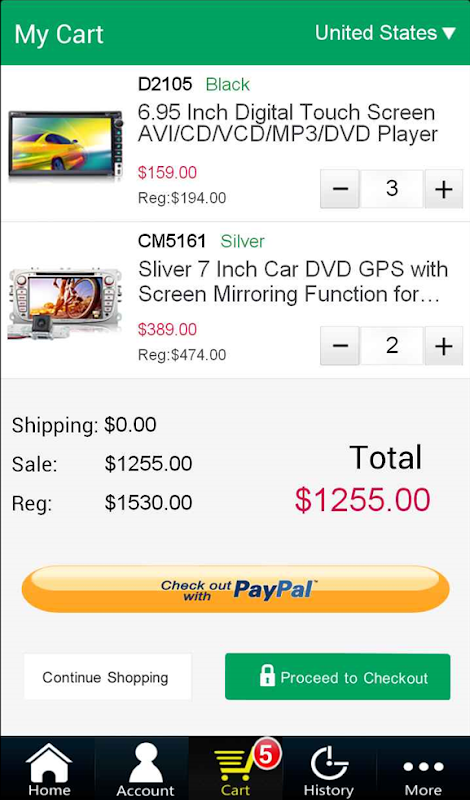Select the CM5161 quantity field showing 2
The height and width of the screenshot is (800, 470).
pos(392,346)
